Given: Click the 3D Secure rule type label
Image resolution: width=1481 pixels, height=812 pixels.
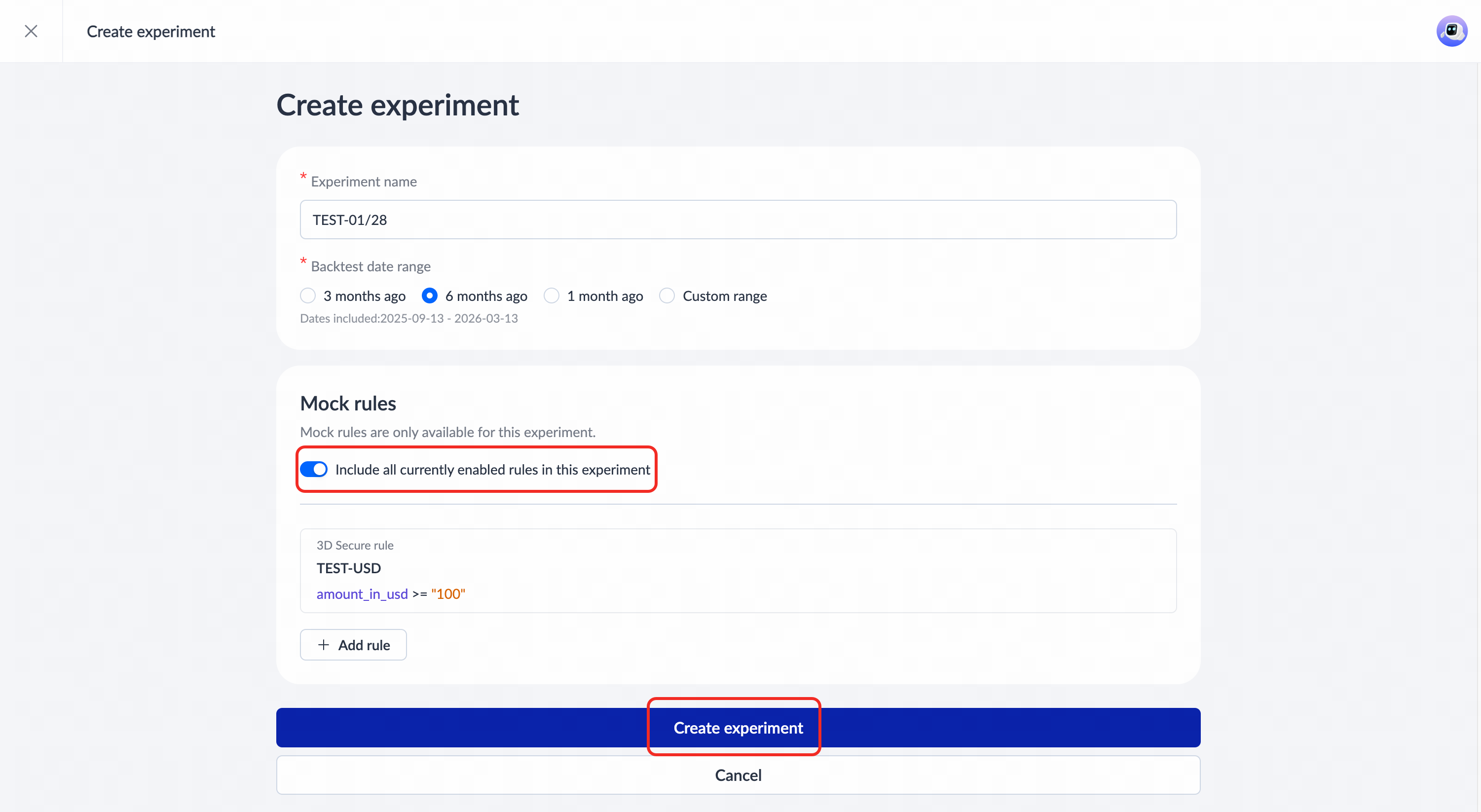Looking at the screenshot, I should click(355, 545).
